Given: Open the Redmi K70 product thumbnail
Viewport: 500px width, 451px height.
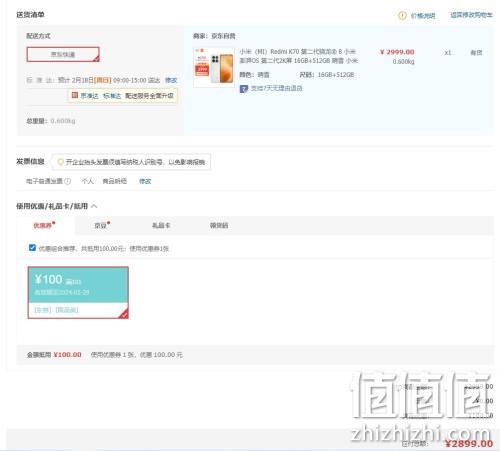Looking at the screenshot, I should coord(214,67).
